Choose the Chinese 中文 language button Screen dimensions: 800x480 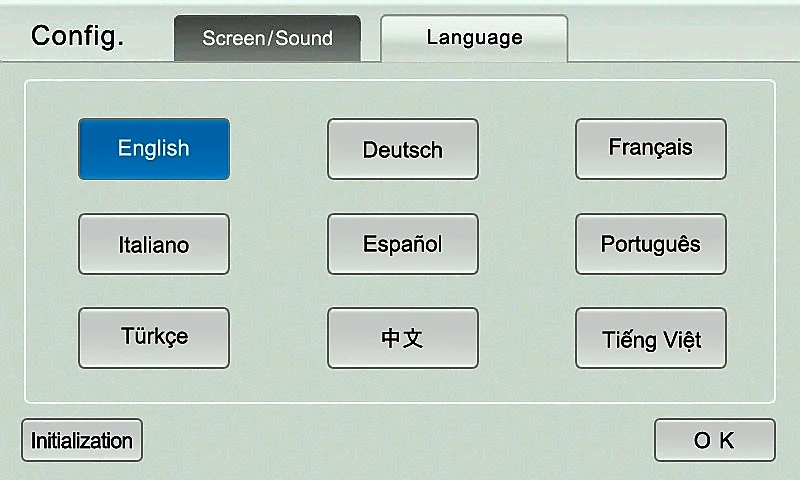tap(403, 338)
